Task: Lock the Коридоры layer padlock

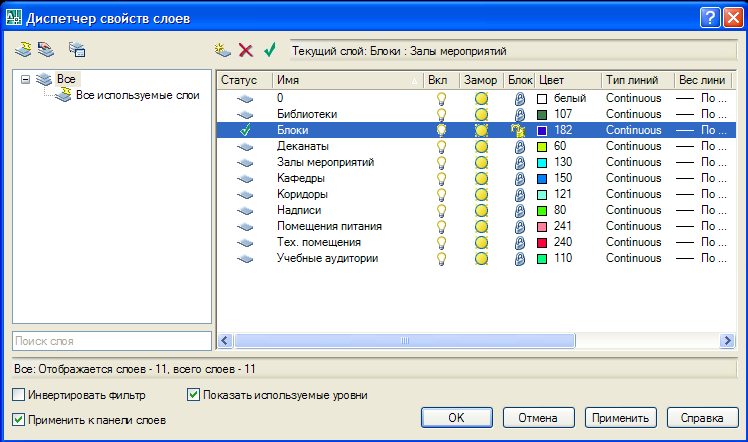Action: coord(519,195)
